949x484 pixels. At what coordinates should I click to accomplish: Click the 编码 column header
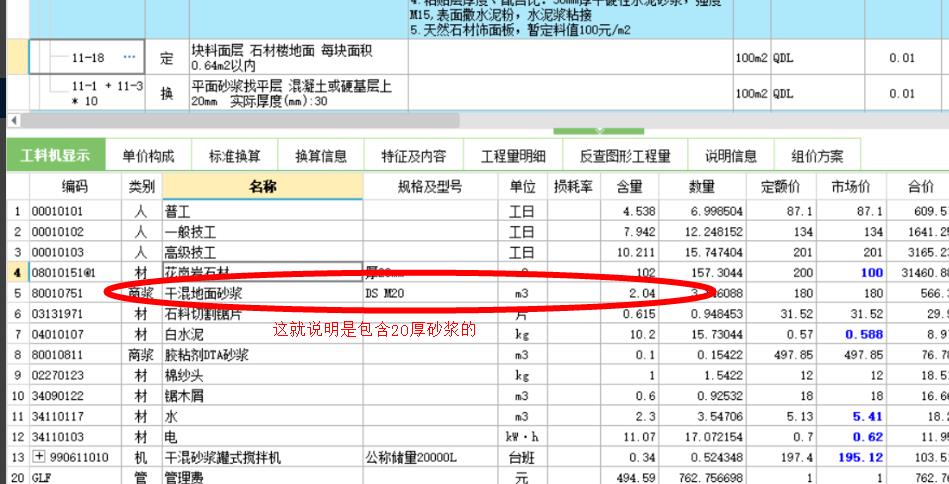tap(75, 186)
